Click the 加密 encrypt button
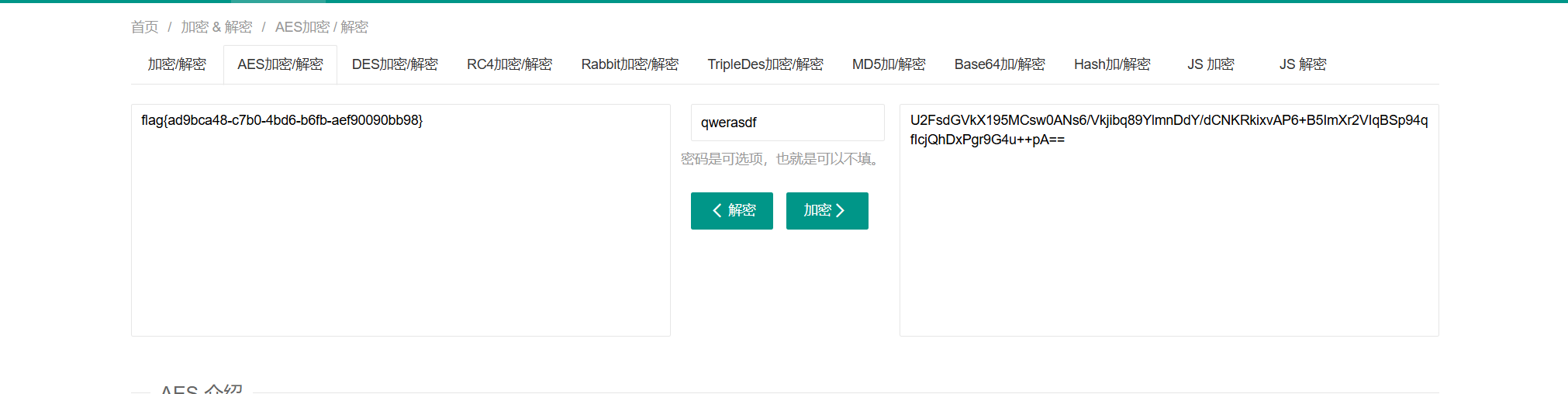This screenshot has height=394, width=1568. click(x=827, y=211)
